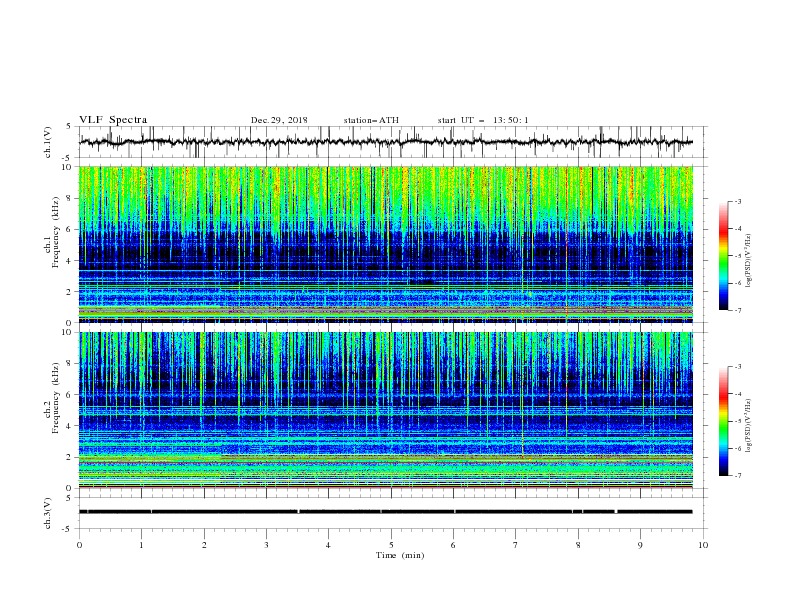
Task: Click the black ch.3 signal bar
Action: pyautogui.click(x=385, y=512)
